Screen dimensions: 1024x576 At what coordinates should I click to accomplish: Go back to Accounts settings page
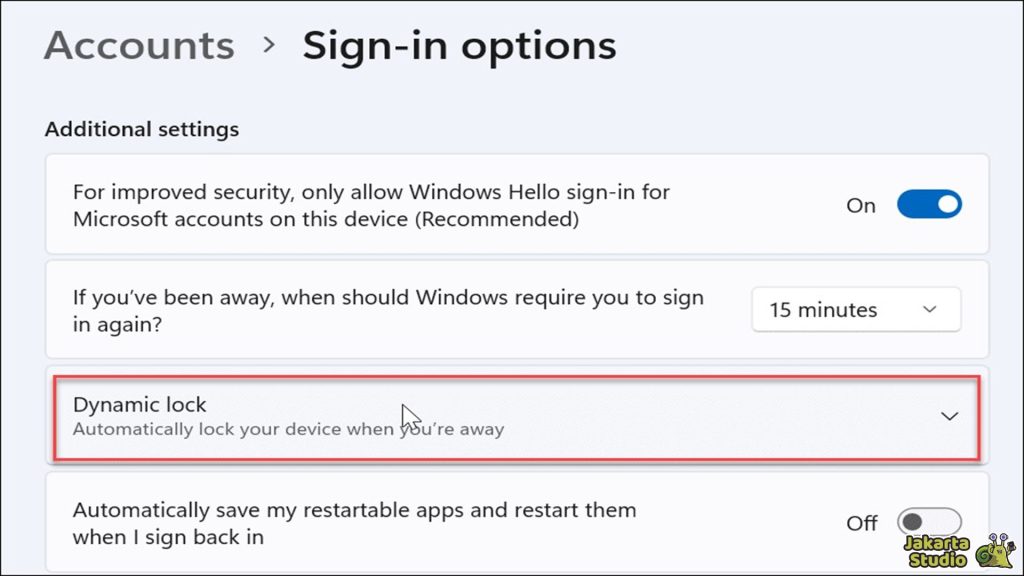[x=138, y=45]
